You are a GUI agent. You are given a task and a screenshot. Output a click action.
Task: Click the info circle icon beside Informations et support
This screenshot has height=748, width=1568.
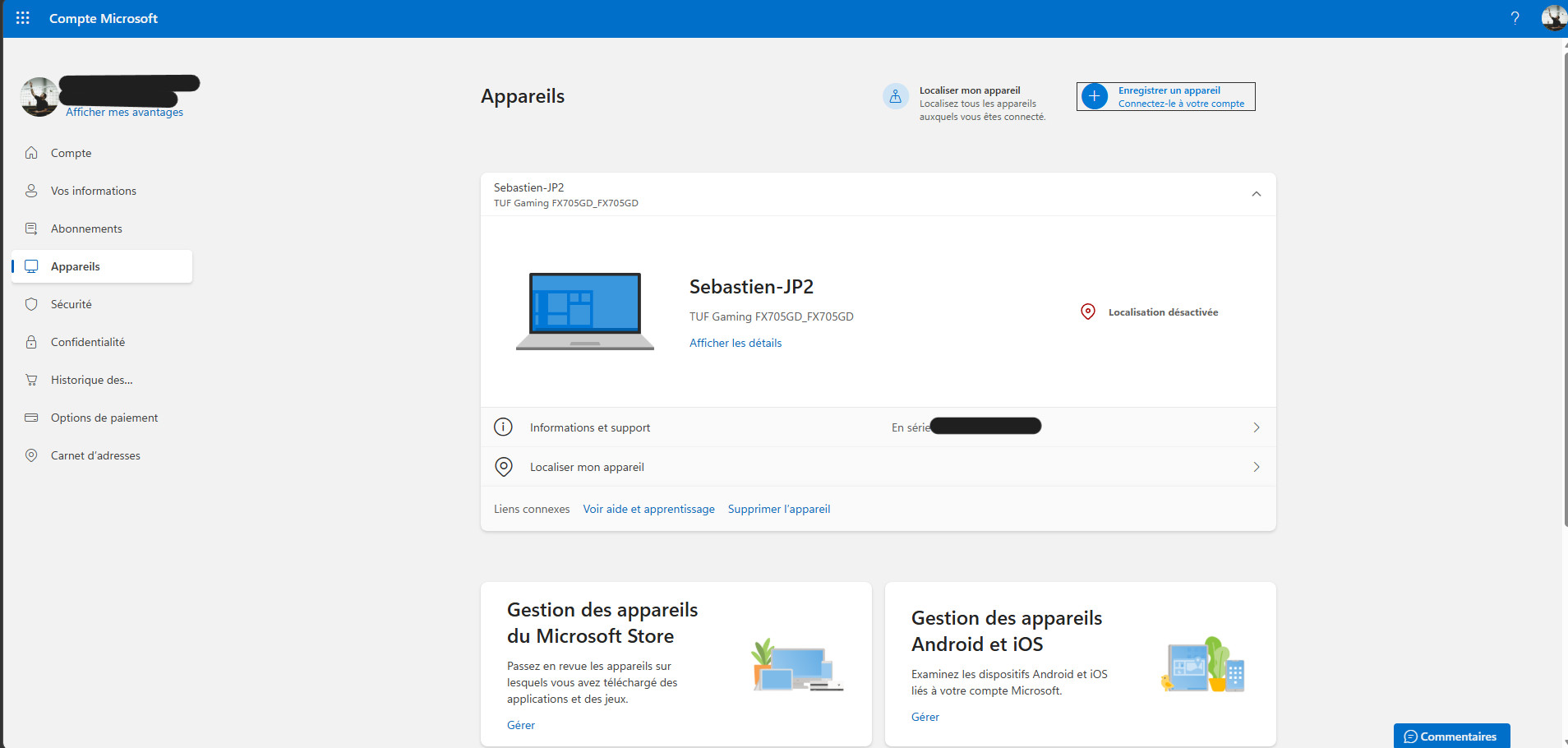(x=503, y=427)
